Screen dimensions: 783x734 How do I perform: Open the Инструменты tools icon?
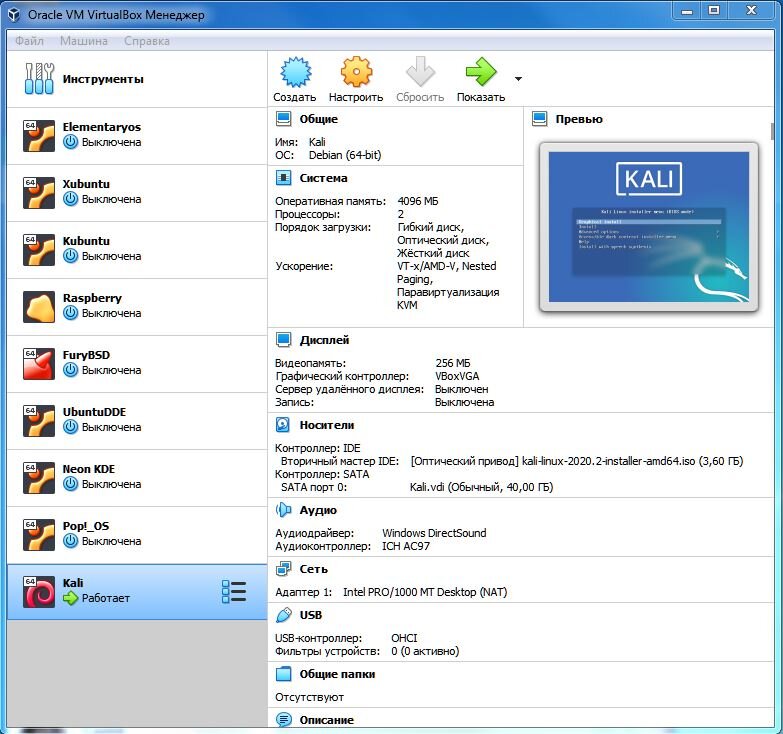(39, 78)
